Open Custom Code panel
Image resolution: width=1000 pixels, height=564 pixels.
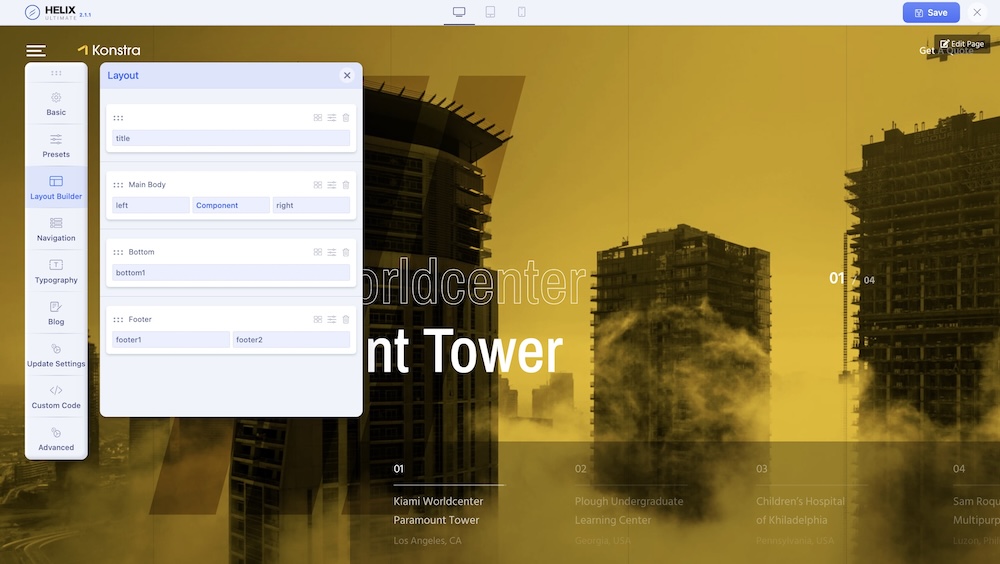click(x=56, y=397)
